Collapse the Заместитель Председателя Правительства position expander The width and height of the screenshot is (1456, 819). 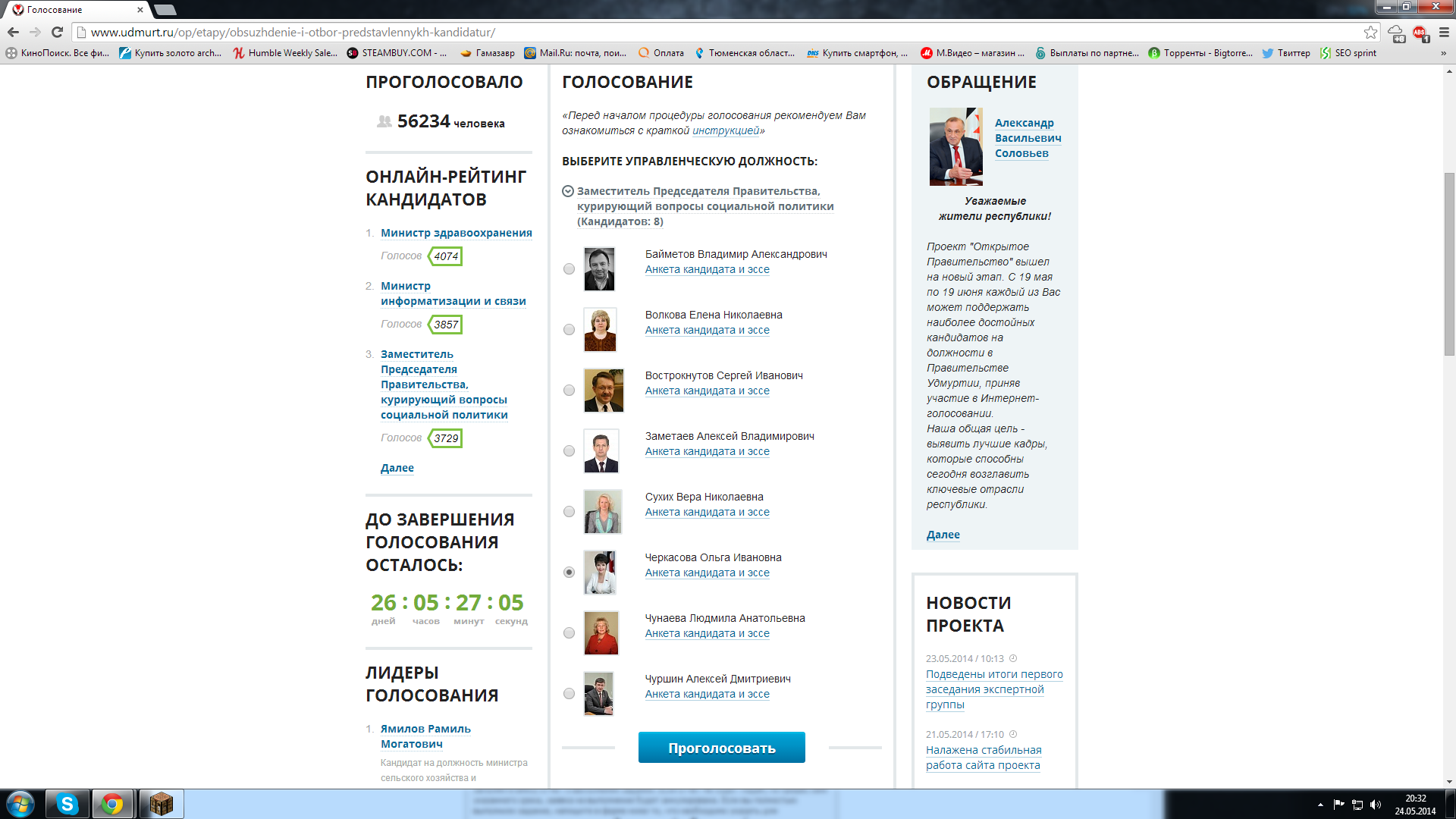pos(567,191)
